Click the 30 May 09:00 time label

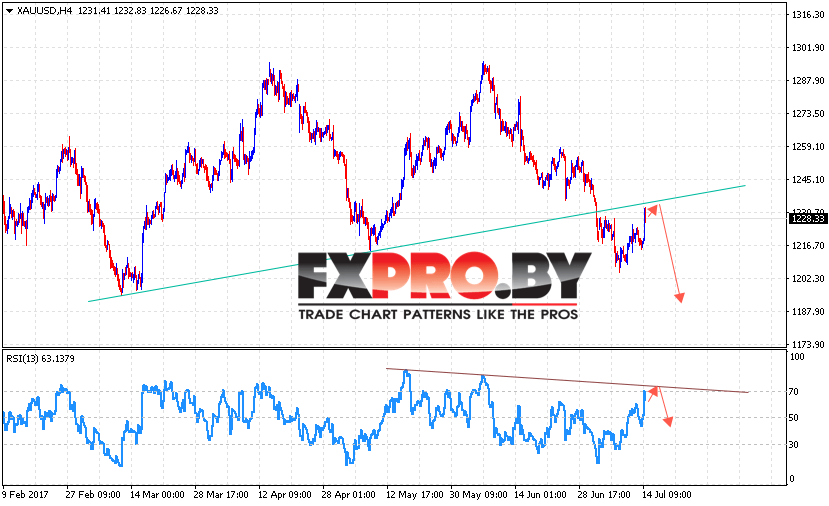click(x=478, y=495)
